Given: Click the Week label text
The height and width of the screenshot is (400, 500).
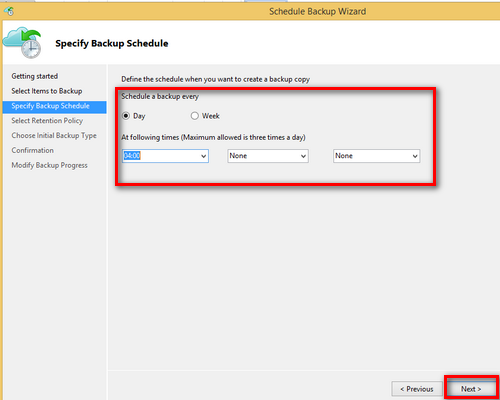Looking at the screenshot, I should 211,116.
